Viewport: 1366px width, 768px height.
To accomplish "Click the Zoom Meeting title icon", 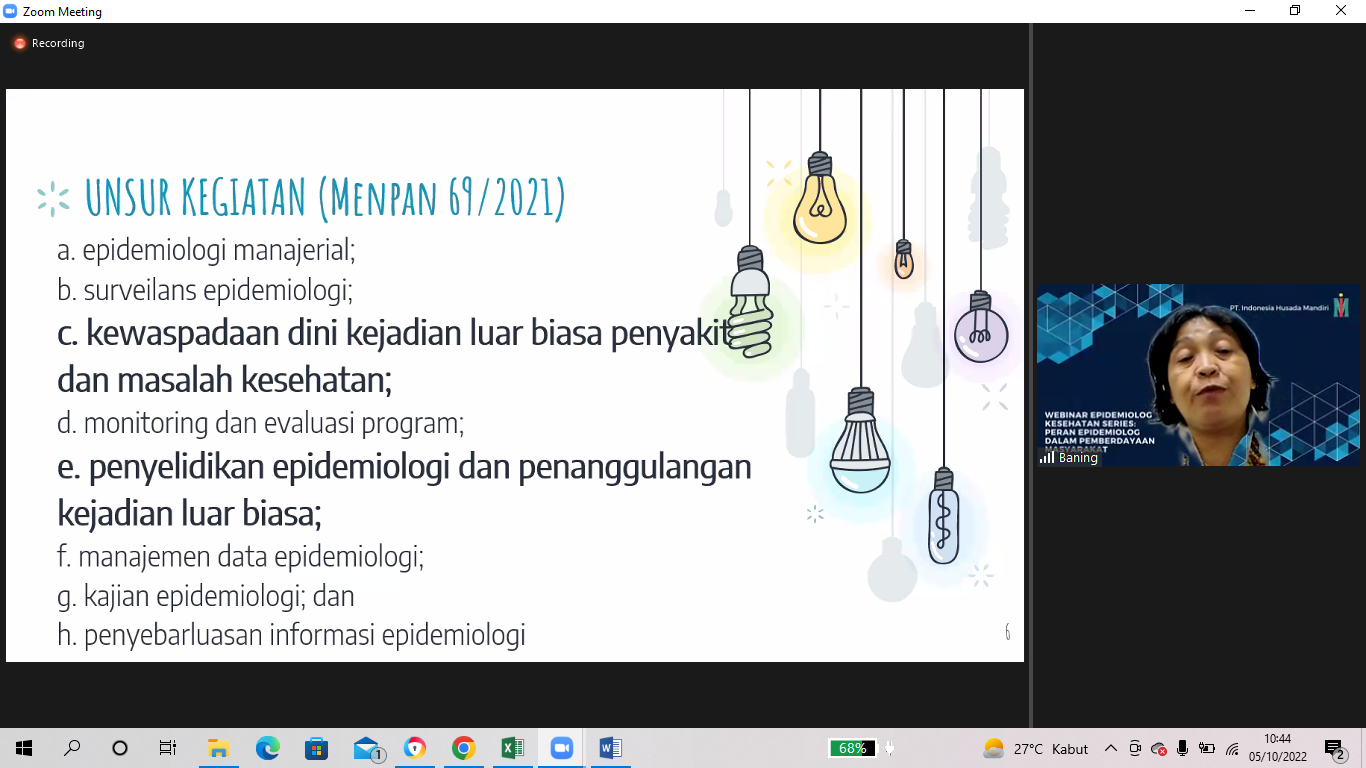I will [11, 12].
